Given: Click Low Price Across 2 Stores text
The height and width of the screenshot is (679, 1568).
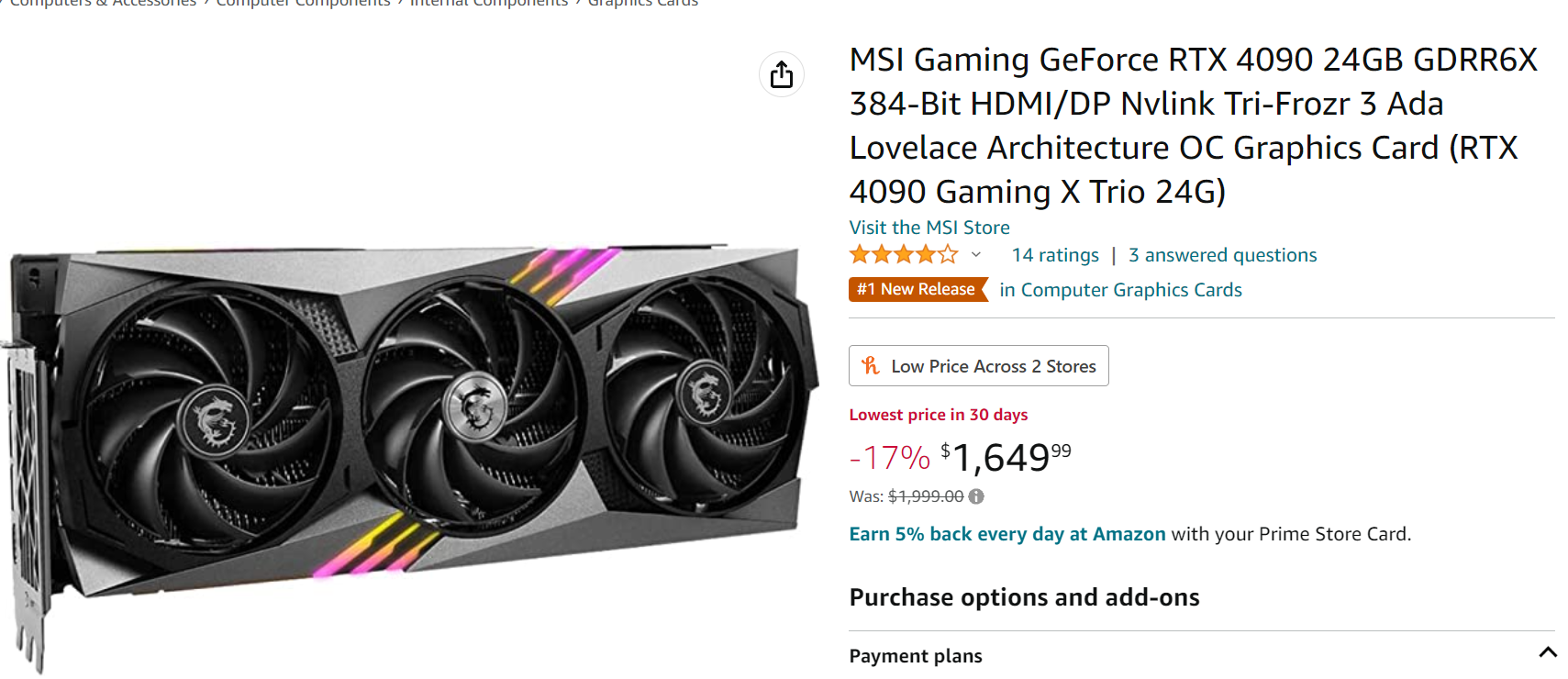Looking at the screenshot, I should (993, 366).
